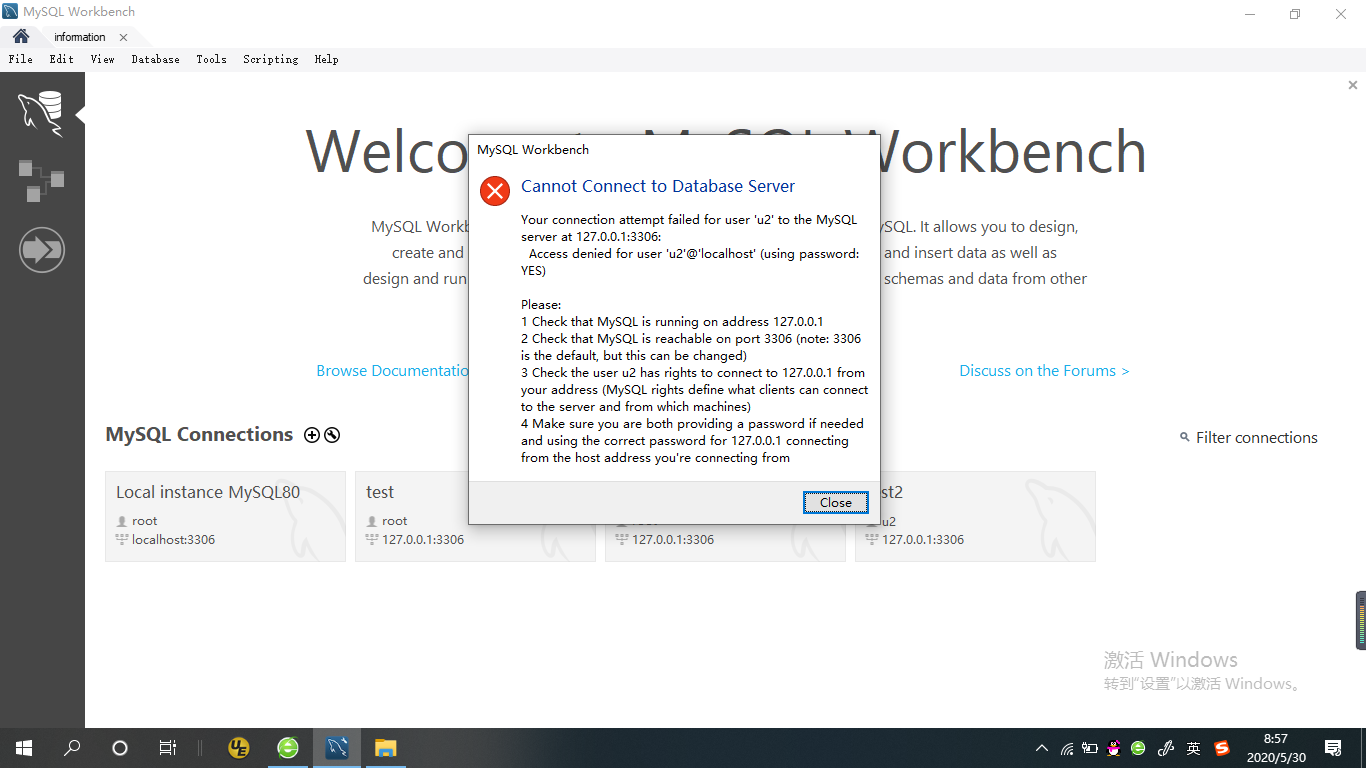Screen dimensions: 1366x768
Task: Select the MySQL connections dolphin sidebar icon
Action: tap(41, 113)
